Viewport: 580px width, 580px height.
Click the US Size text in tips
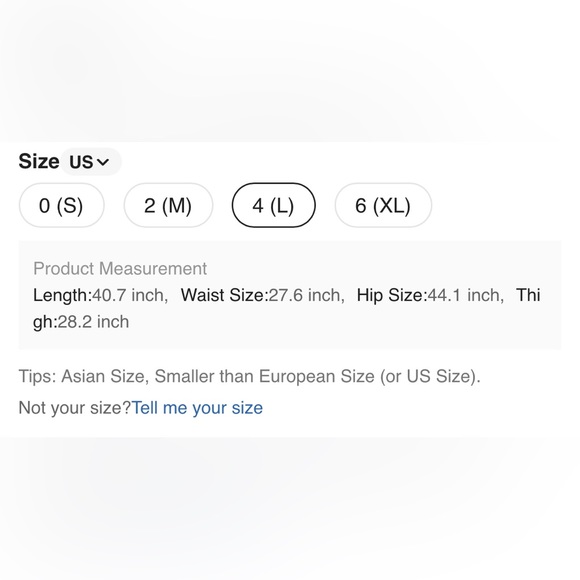pyautogui.click(x=438, y=376)
